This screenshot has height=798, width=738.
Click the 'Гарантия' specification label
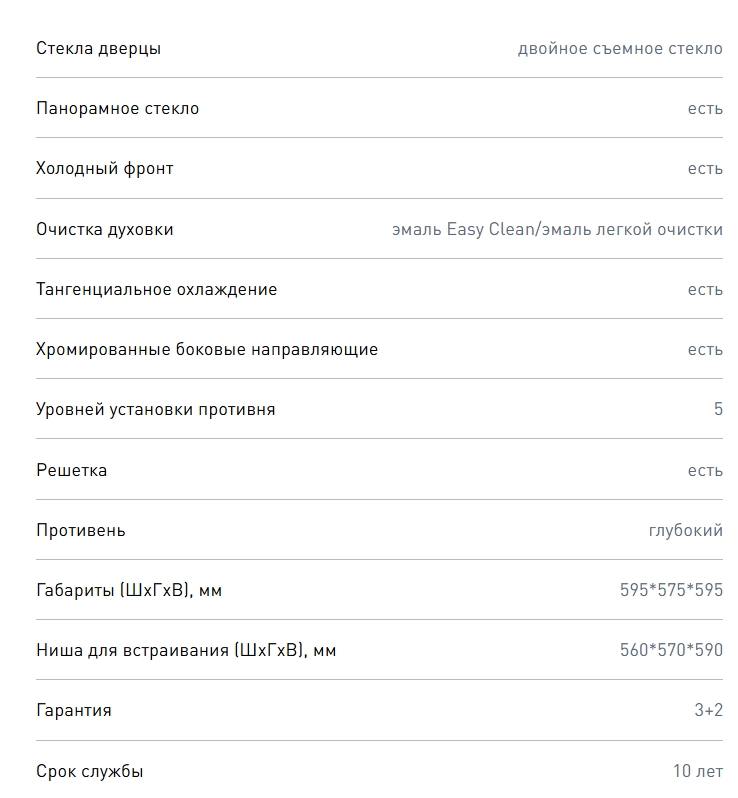(x=74, y=710)
